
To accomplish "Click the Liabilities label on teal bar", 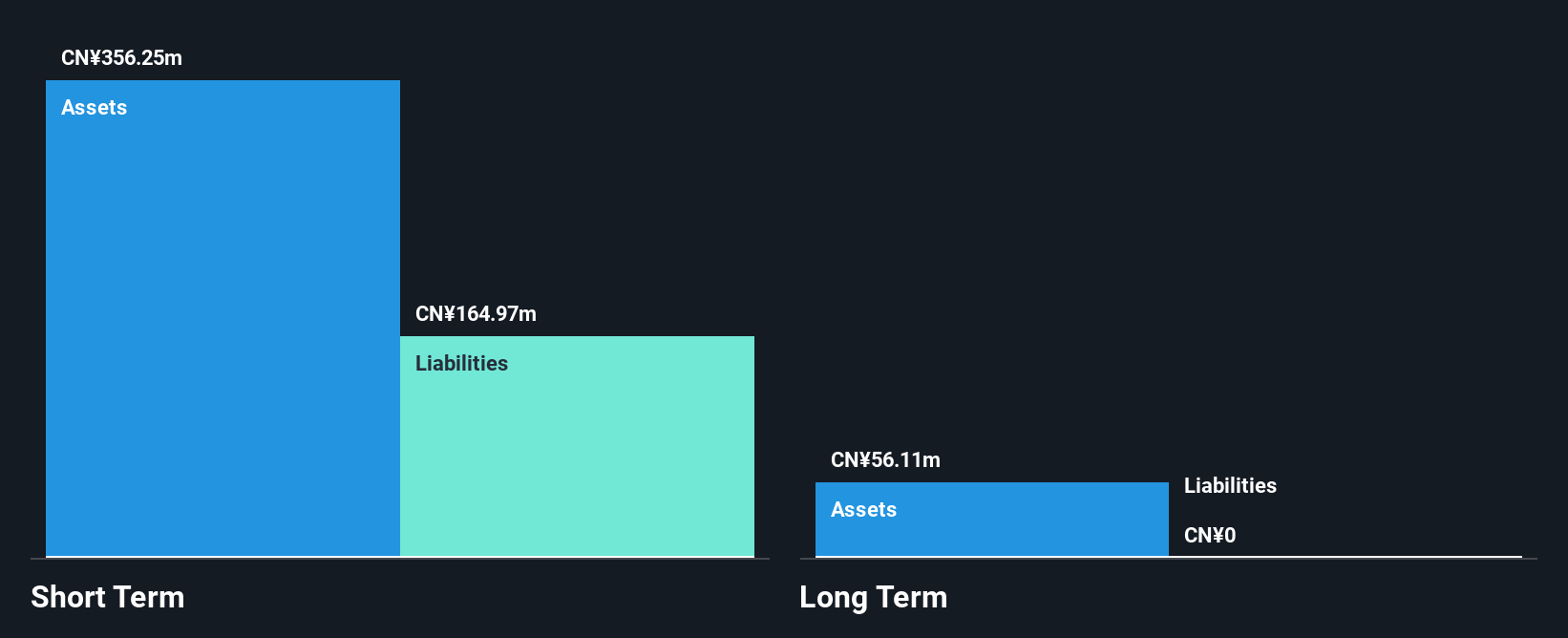I will [461, 363].
